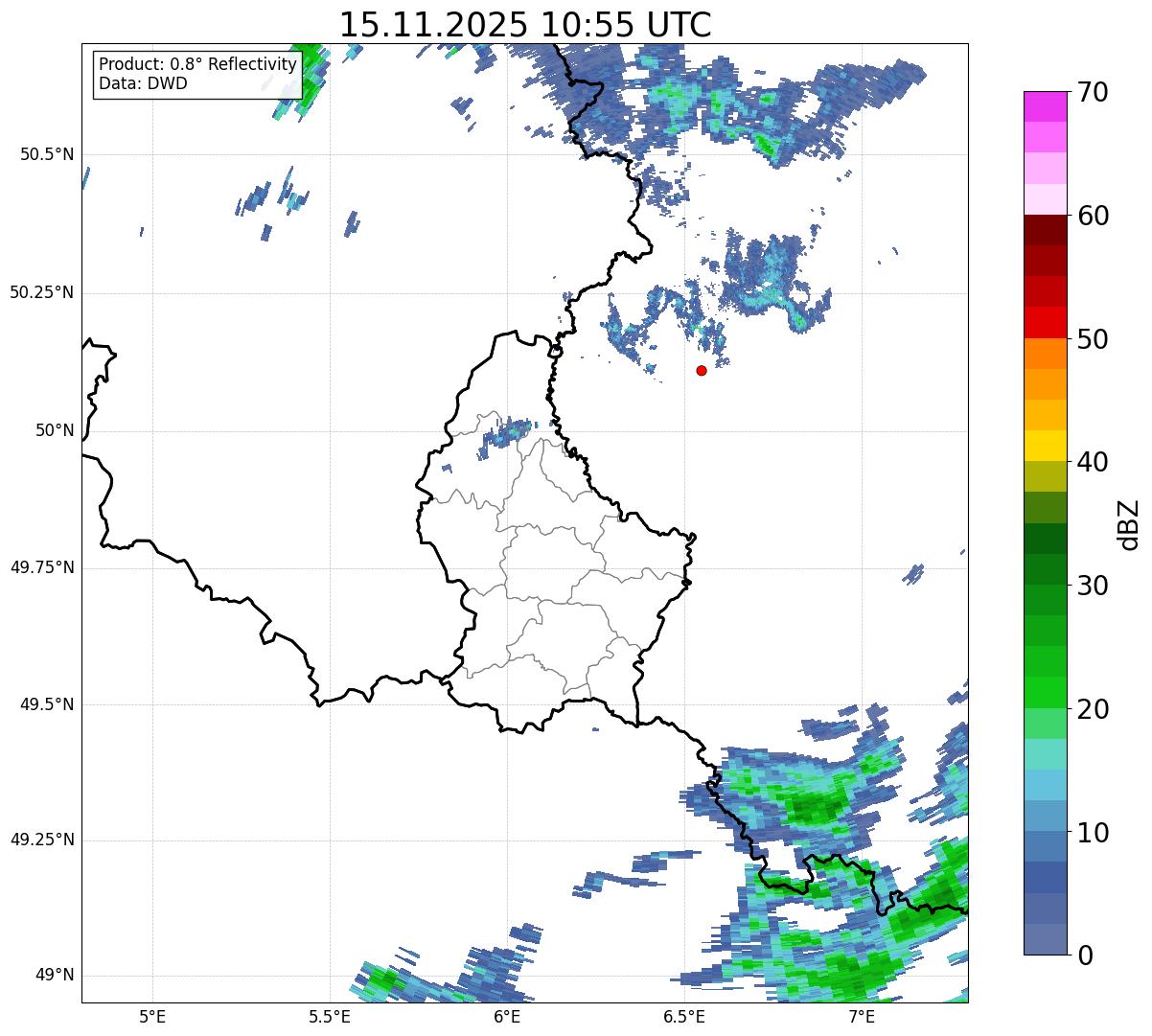Click the latitude label 49.5°N
The height and width of the screenshot is (1036, 1152).
coord(47,704)
